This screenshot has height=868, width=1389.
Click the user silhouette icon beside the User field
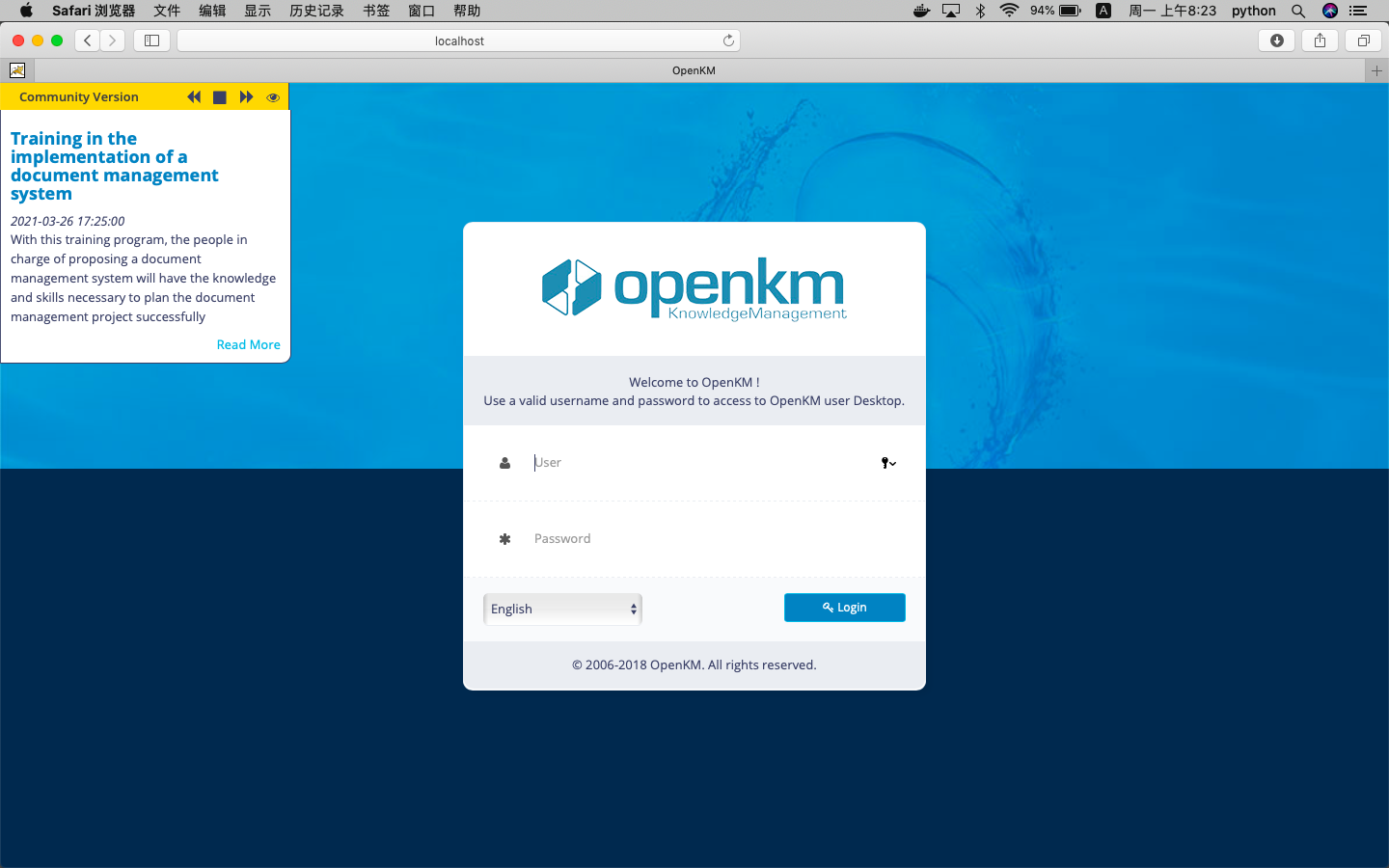504,463
